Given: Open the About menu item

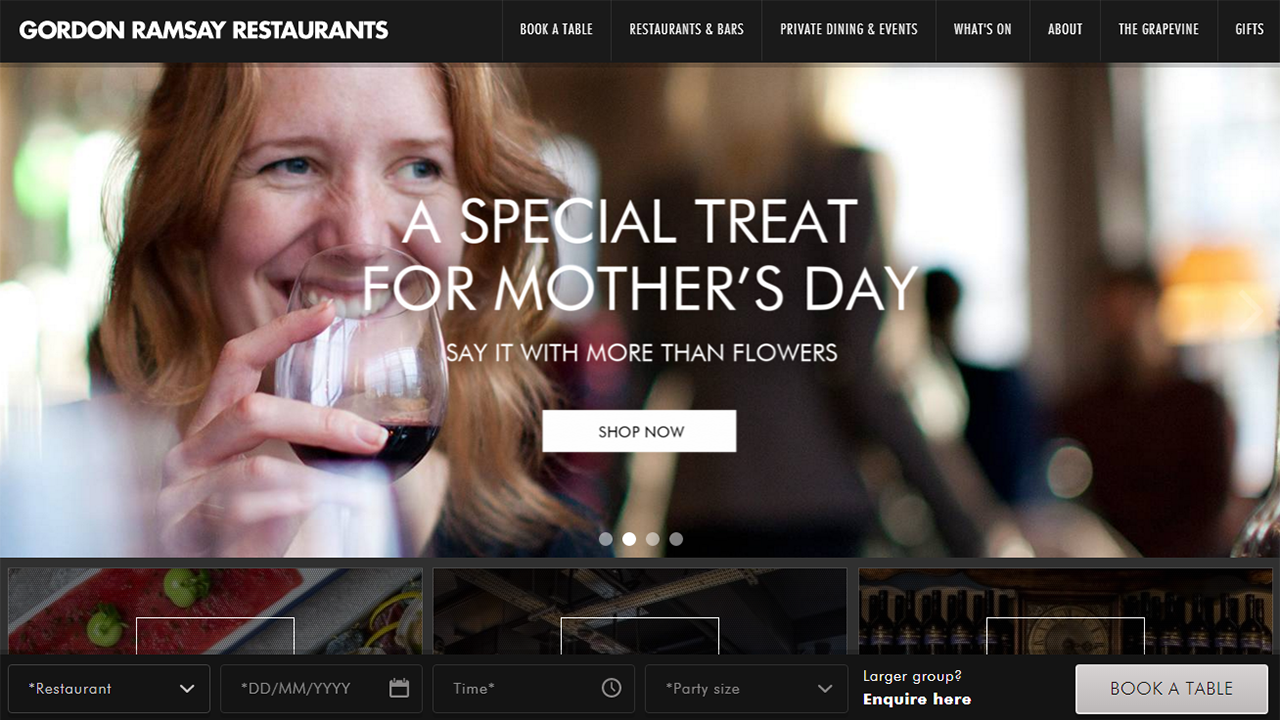Looking at the screenshot, I should point(1065,30).
